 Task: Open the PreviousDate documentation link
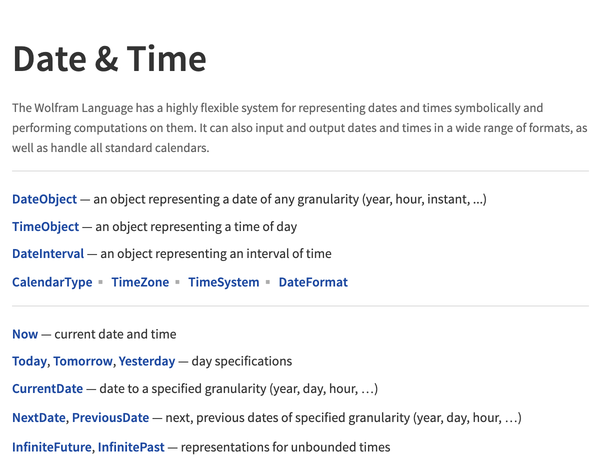tap(110, 417)
